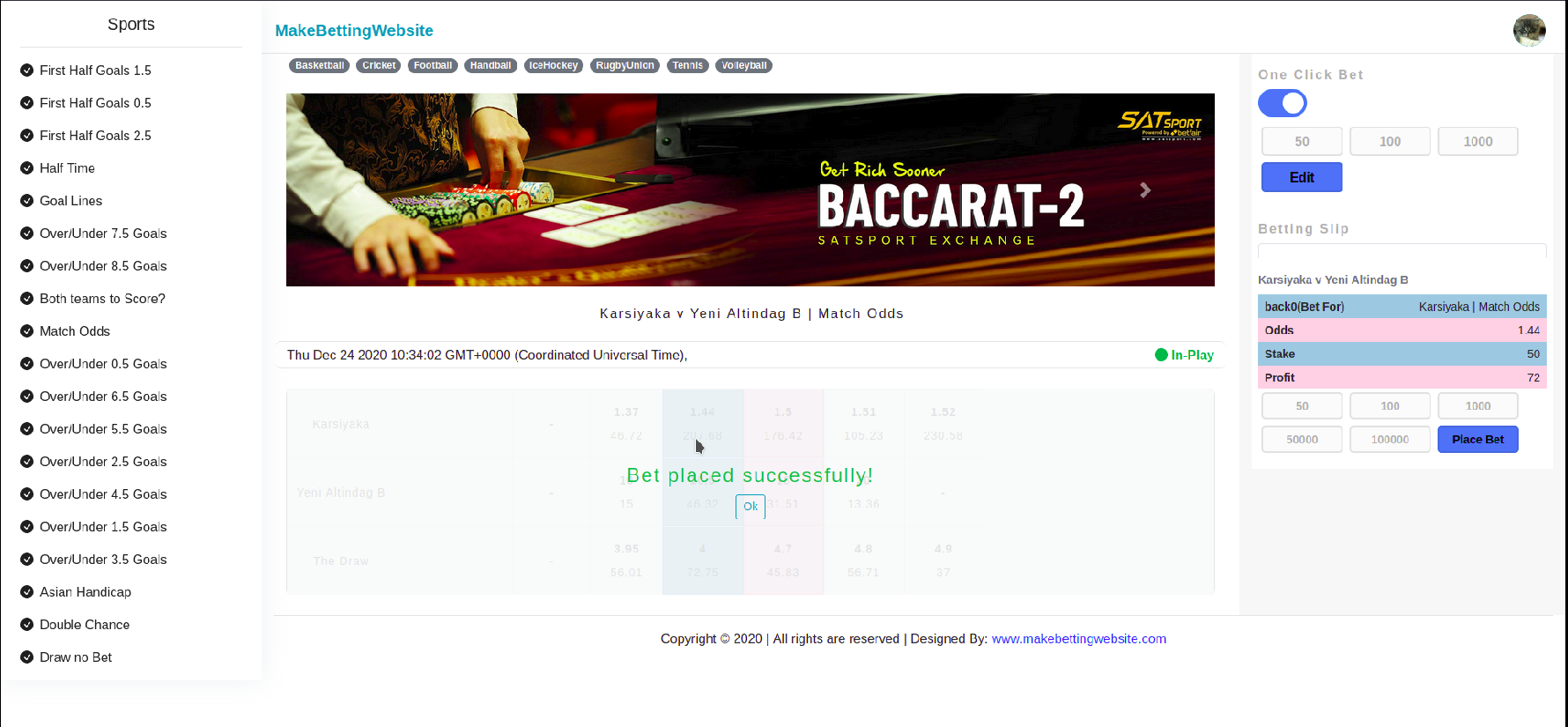The width and height of the screenshot is (1568, 727).
Task: Click the Place Bet button
Action: (1478, 439)
